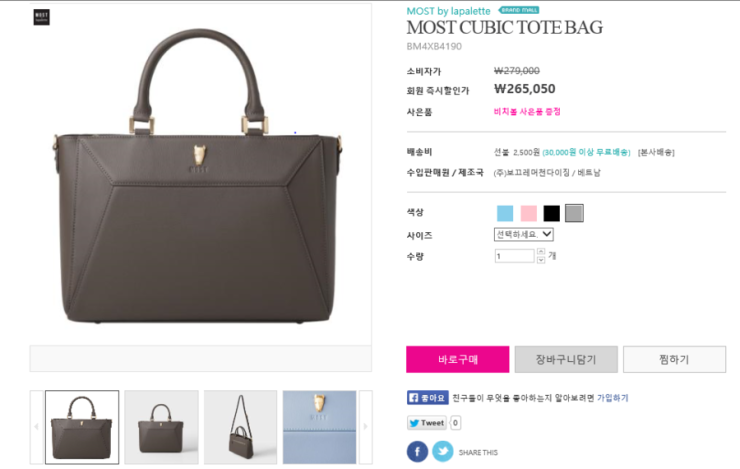Viewport: 740px width, 469px height.
Task: Select the black color swatch
Action: (551, 213)
